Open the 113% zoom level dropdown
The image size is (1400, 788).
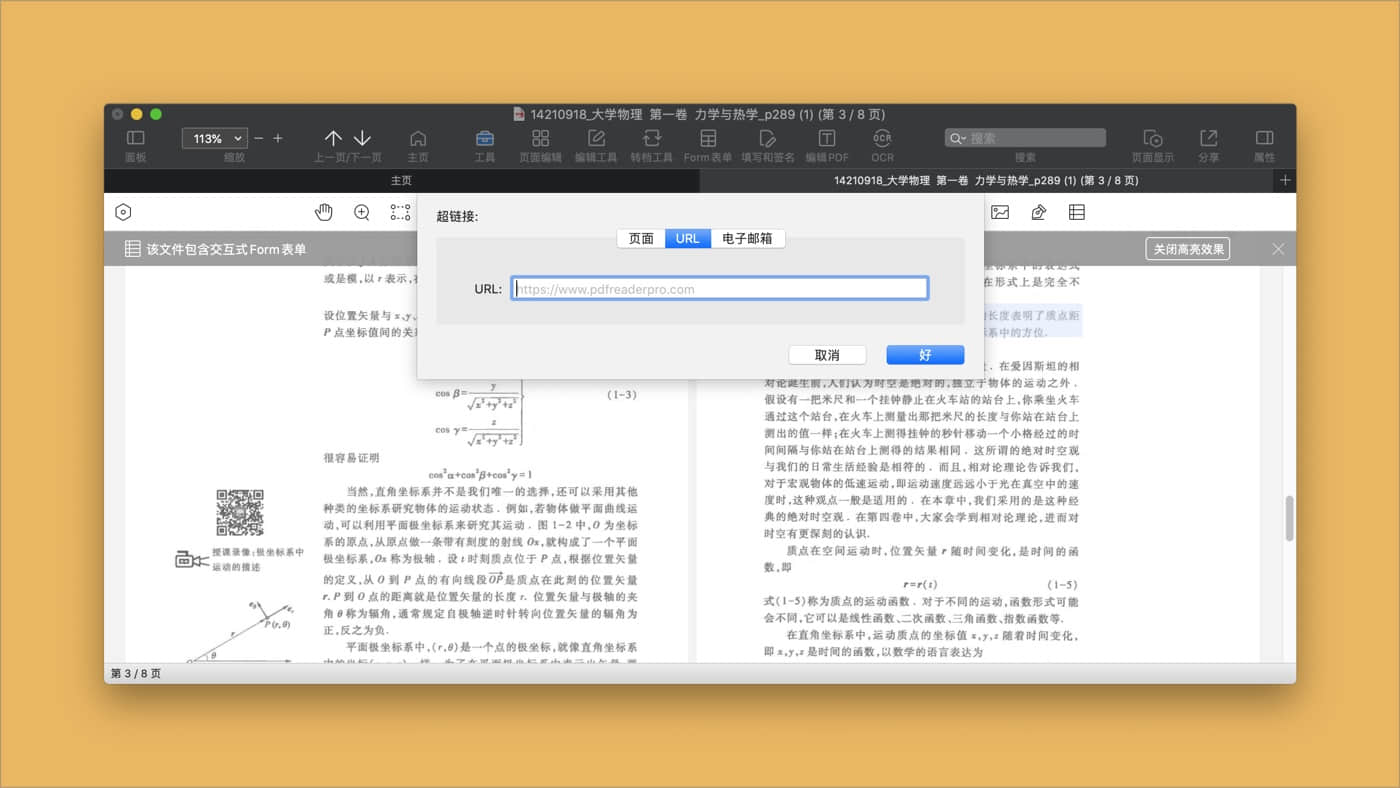214,138
